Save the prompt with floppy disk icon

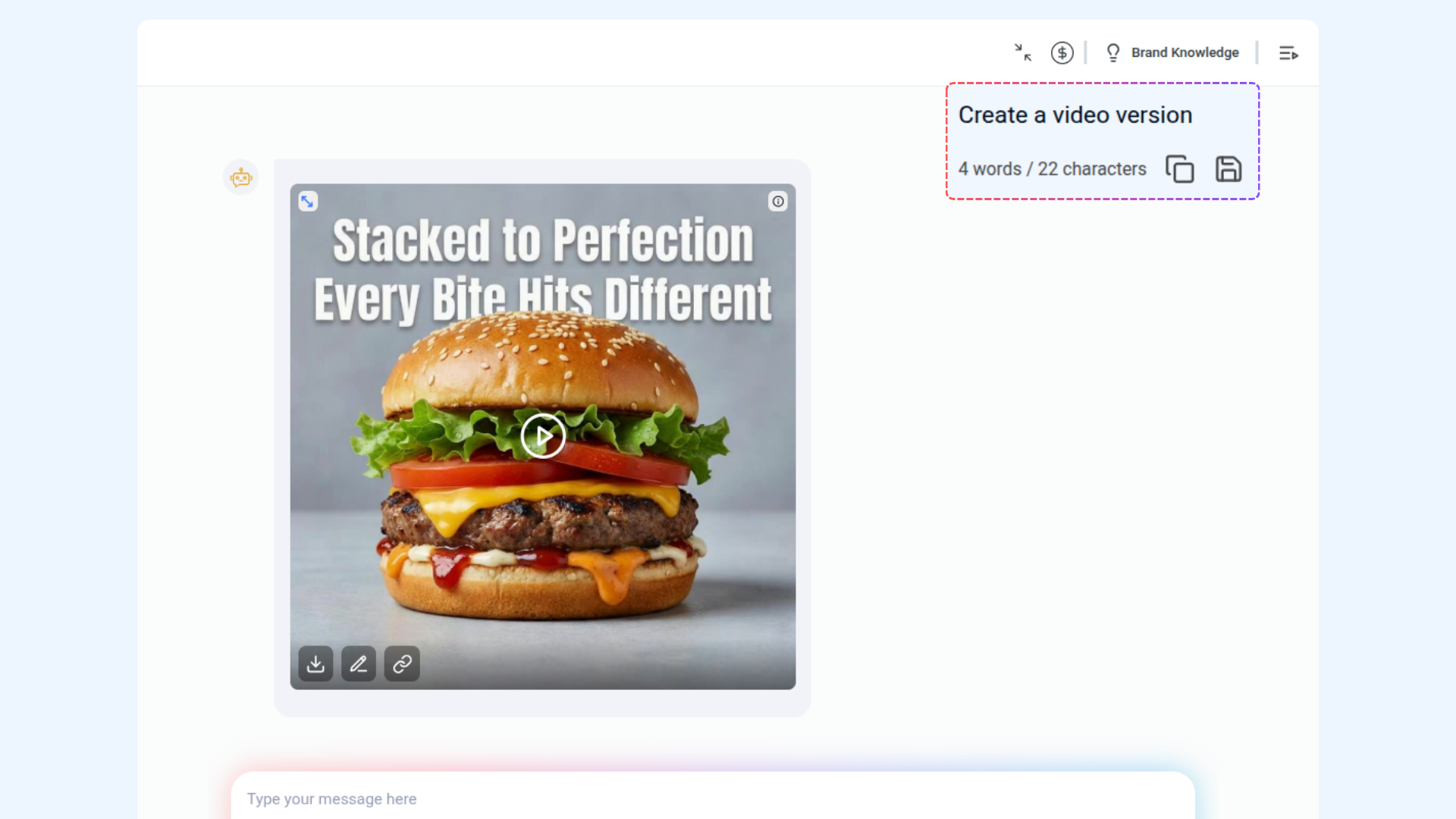[x=1228, y=169]
